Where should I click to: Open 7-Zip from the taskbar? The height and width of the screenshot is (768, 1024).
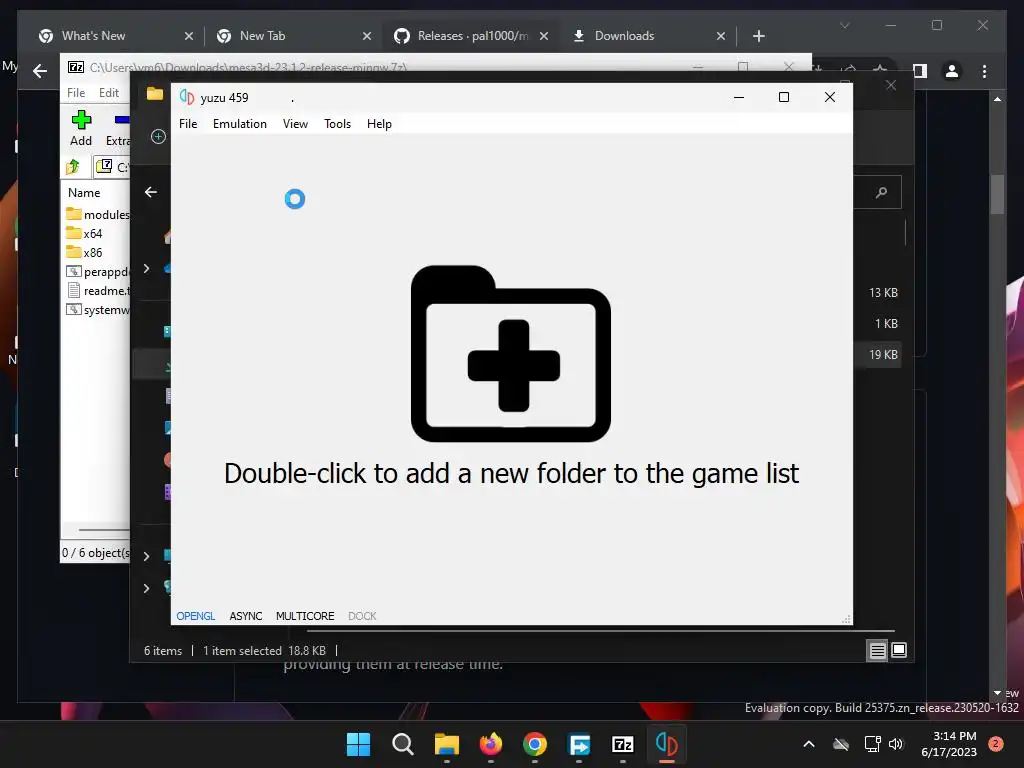click(622, 744)
